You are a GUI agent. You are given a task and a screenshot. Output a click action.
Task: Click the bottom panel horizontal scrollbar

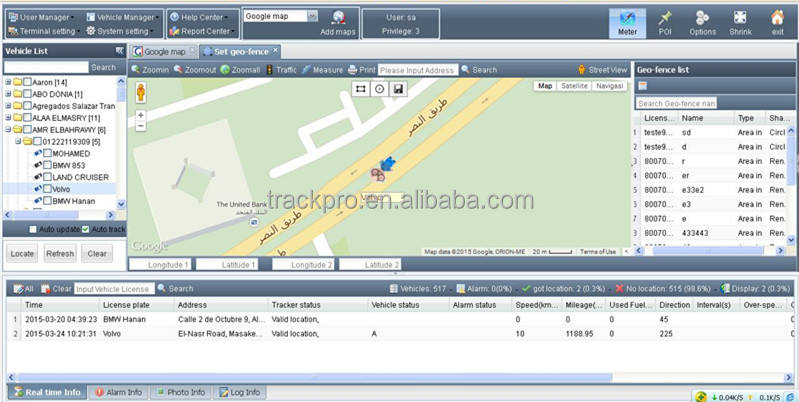click(315, 378)
